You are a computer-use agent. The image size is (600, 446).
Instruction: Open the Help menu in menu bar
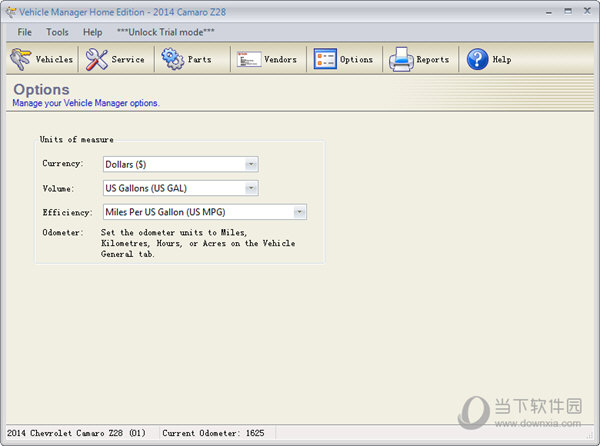pos(93,32)
